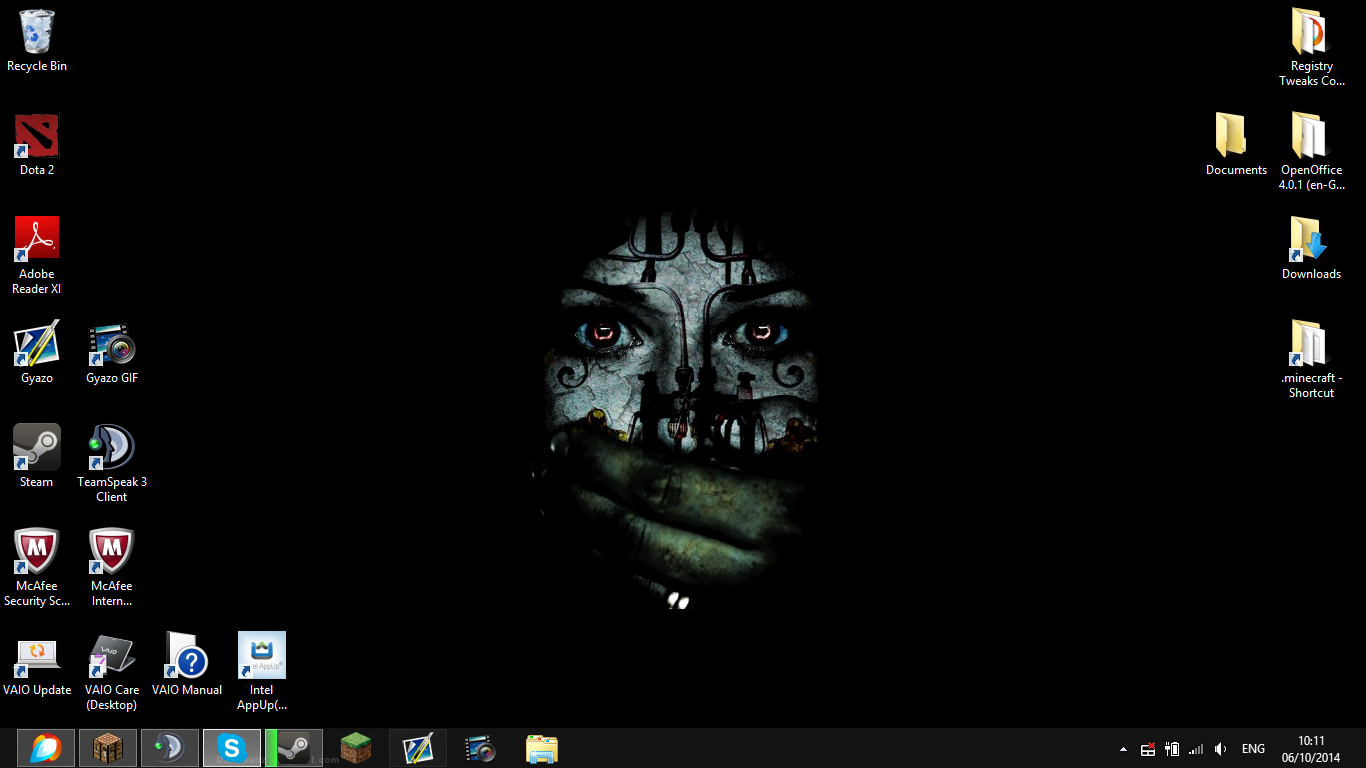Open the volume speaker tray icon
1366x768 pixels.
[1220, 749]
